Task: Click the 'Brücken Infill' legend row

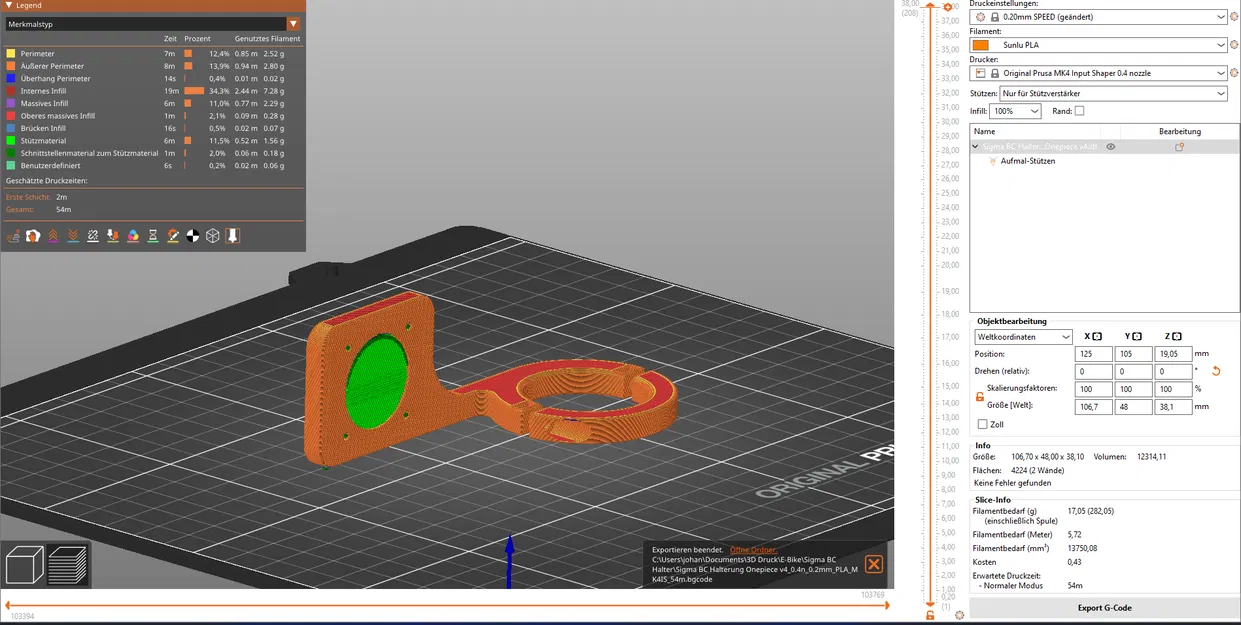Action: click(152, 128)
